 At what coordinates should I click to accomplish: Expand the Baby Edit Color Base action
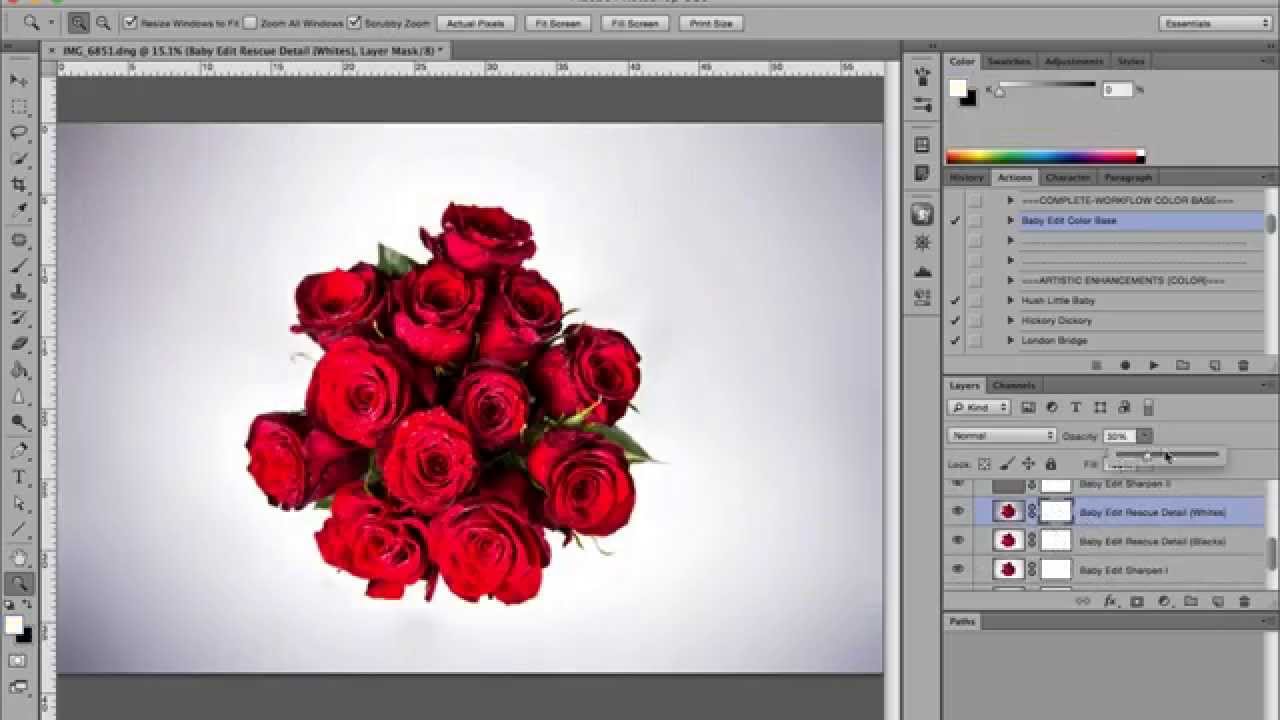click(1010, 220)
